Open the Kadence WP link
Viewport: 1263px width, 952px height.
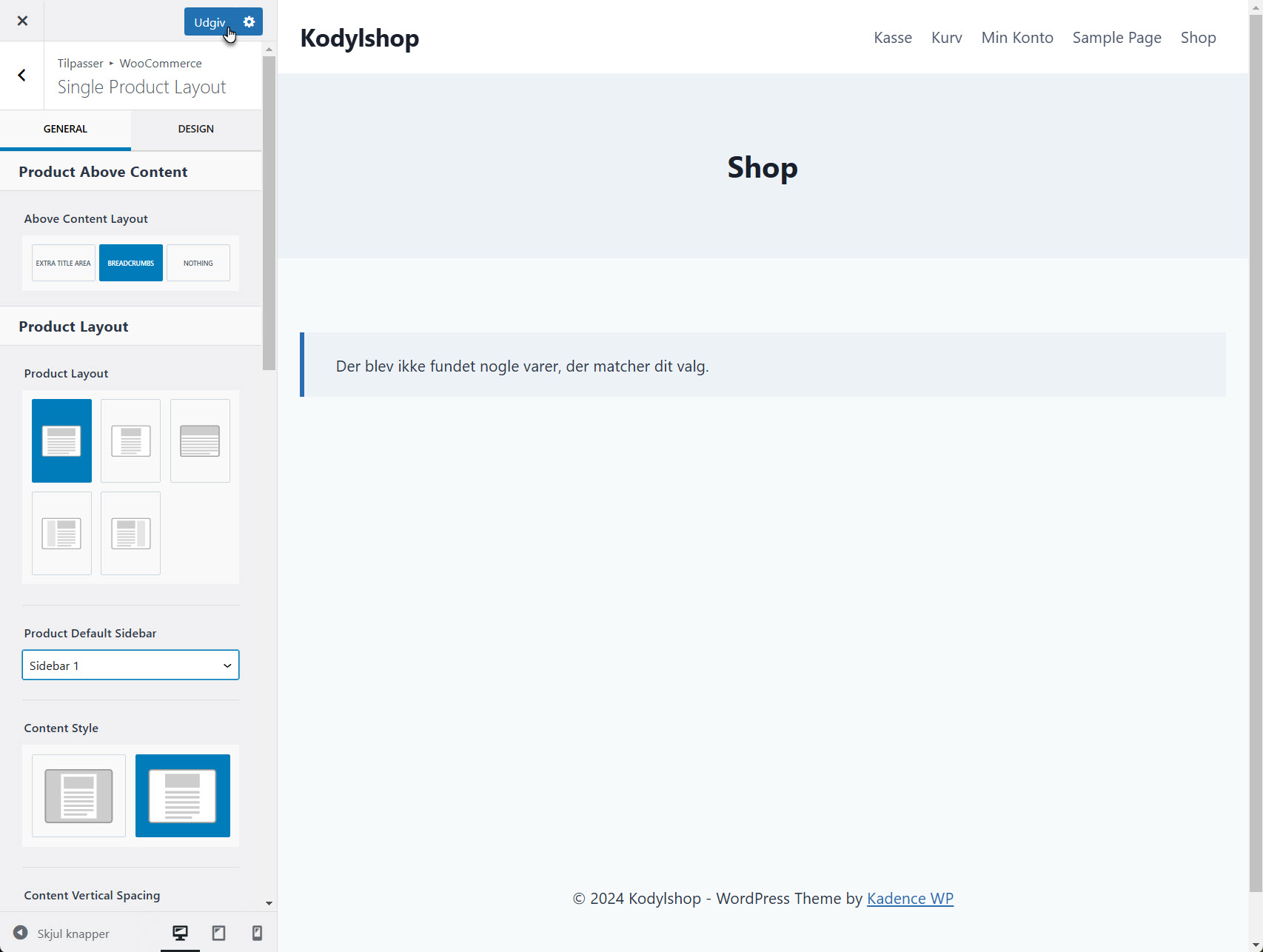[x=910, y=898]
